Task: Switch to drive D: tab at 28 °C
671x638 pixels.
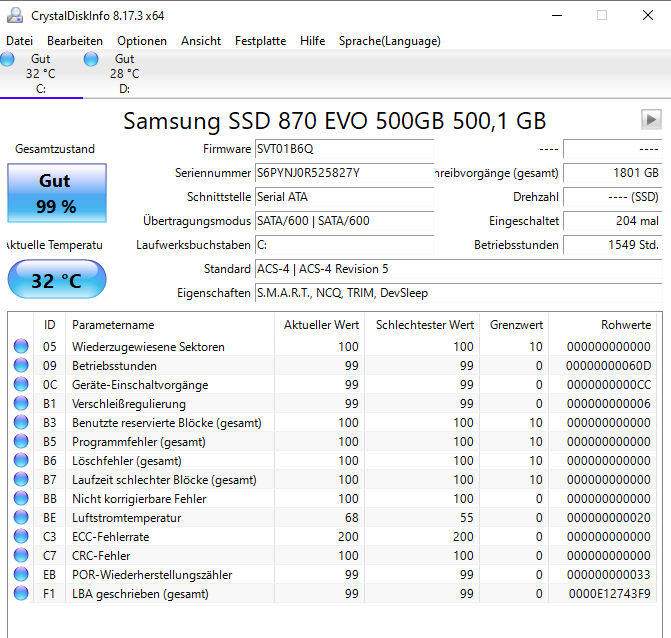Action: [x=125, y=74]
